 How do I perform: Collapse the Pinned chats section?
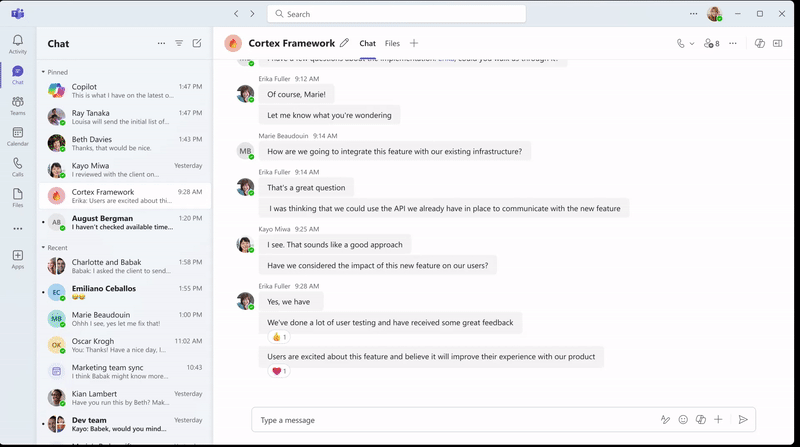43,72
